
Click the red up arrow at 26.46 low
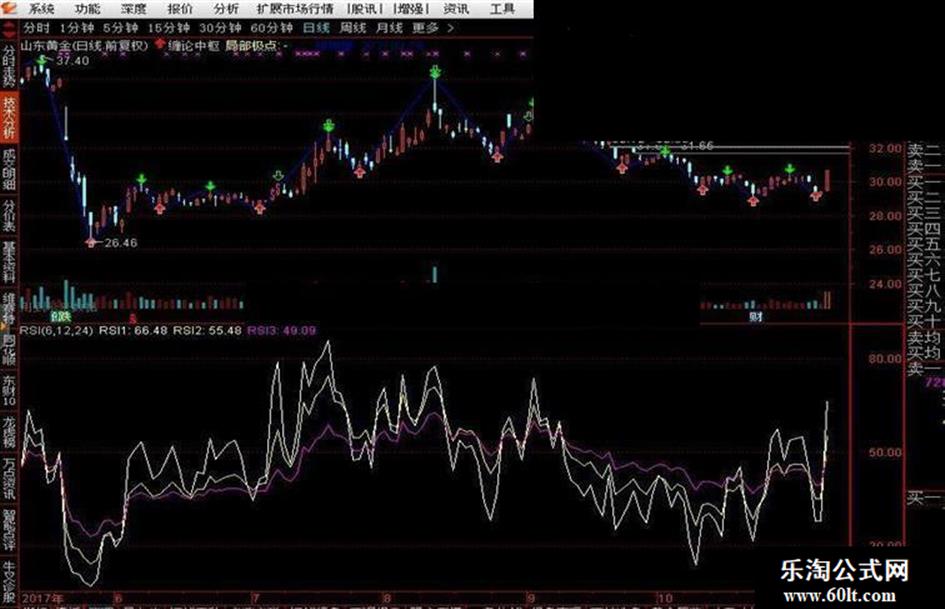pos(92,241)
